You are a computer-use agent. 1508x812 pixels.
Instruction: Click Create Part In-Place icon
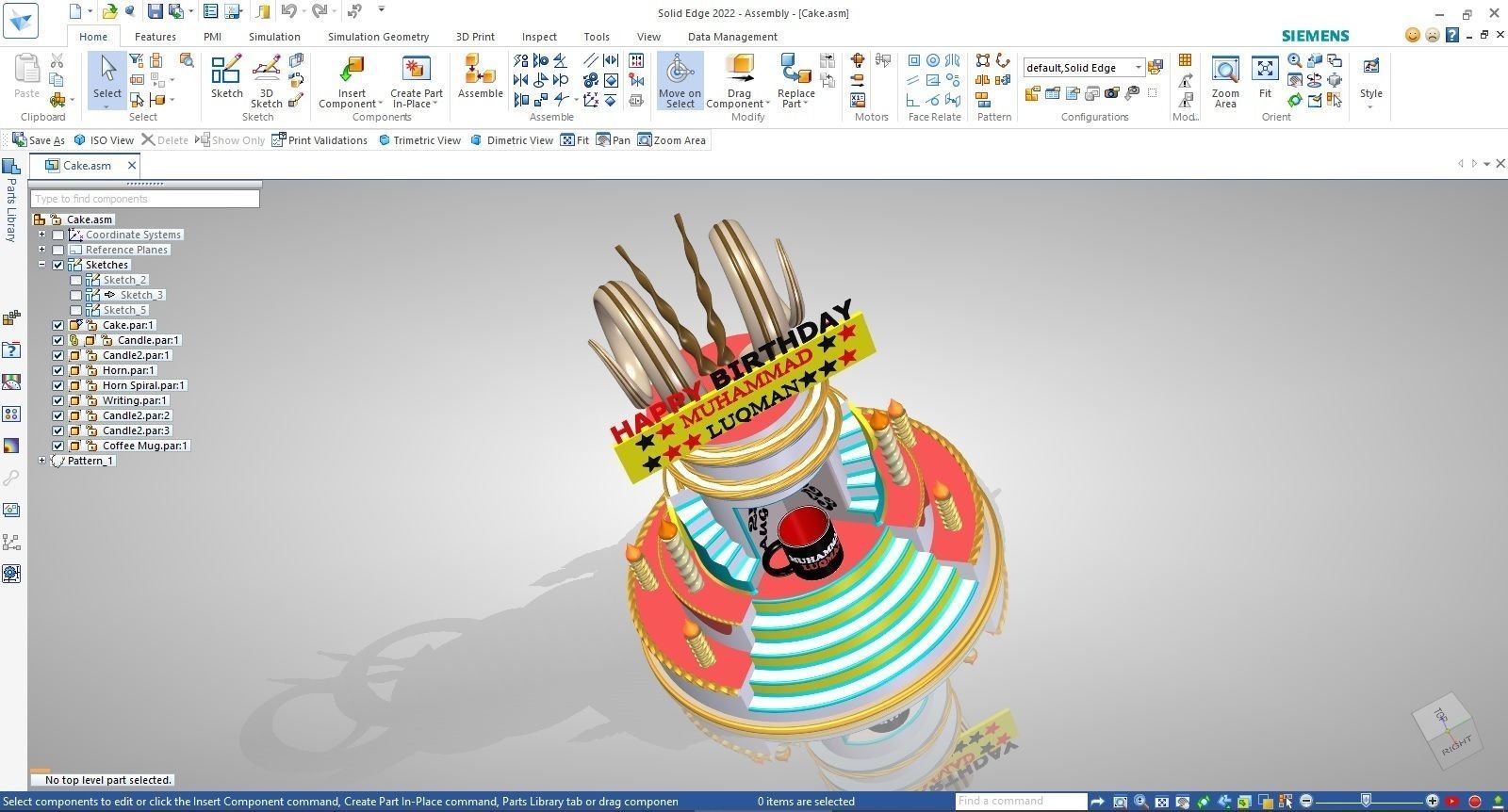416,71
